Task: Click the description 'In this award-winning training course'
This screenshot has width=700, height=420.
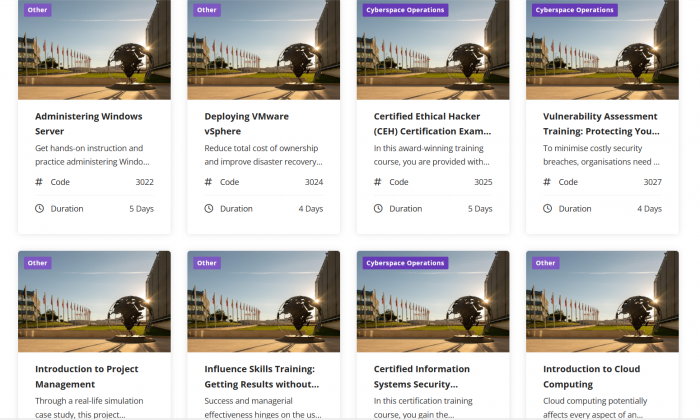Action: click(432, 155)
